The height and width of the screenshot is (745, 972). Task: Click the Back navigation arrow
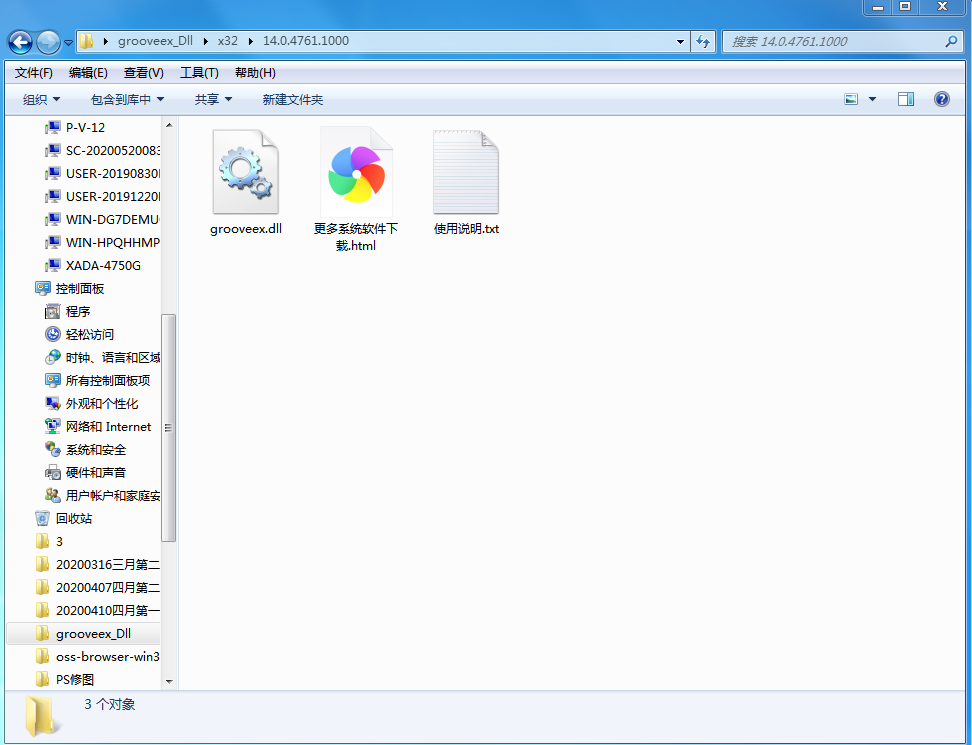(20, 42)
